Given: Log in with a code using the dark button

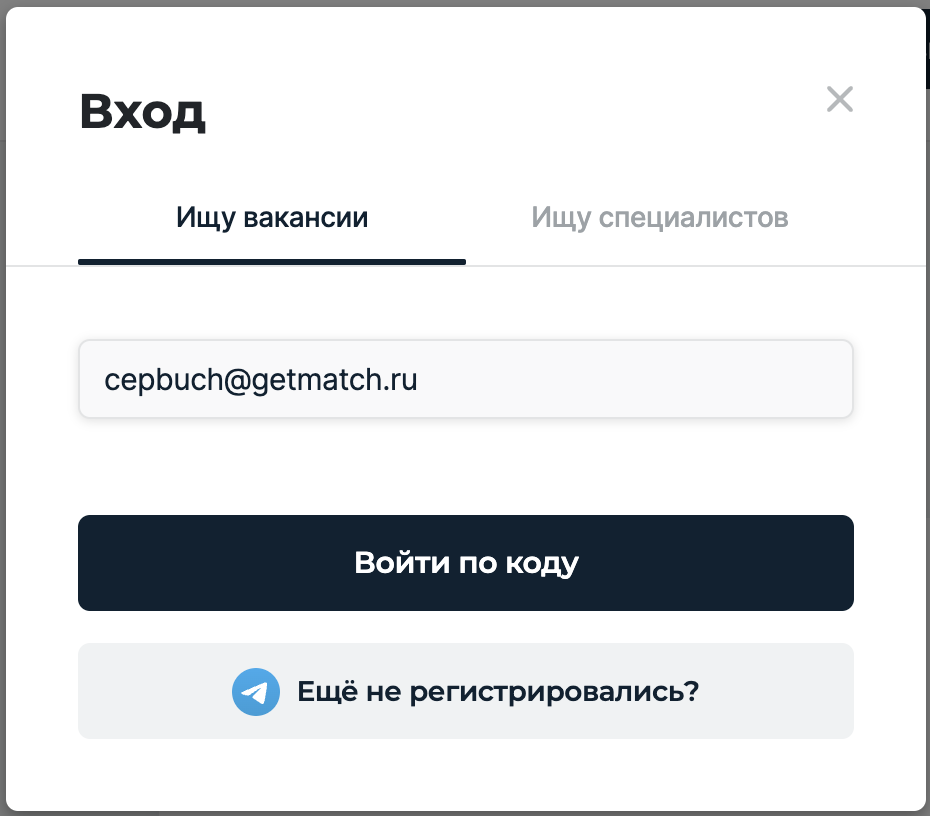Looking at the screenshot, I should coord(466,563).
